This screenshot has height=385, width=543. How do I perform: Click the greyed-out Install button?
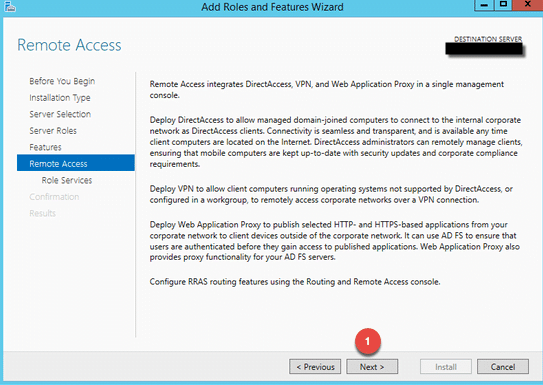[x=446, y=367]
